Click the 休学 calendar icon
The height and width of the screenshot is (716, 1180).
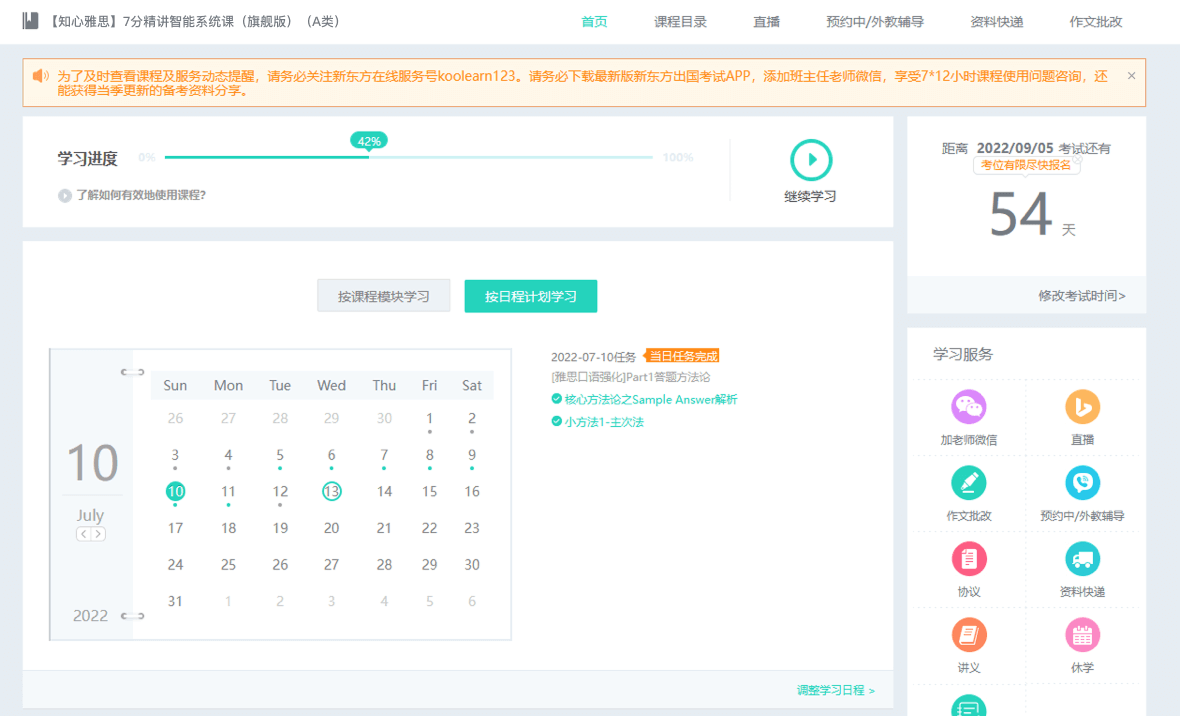[x=1082, y=635]
